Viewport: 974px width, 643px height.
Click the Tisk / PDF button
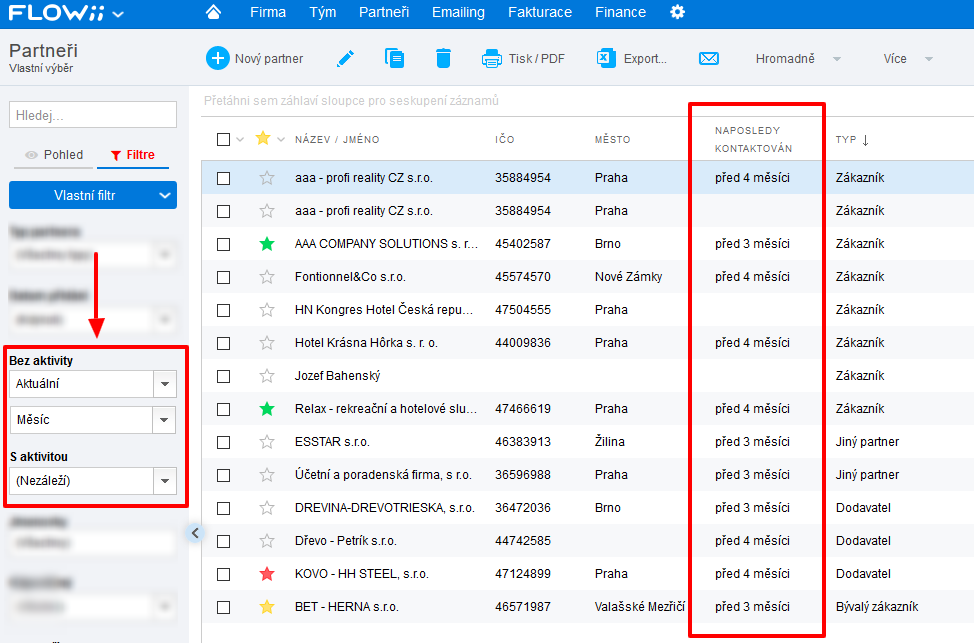tap(523, 58)
